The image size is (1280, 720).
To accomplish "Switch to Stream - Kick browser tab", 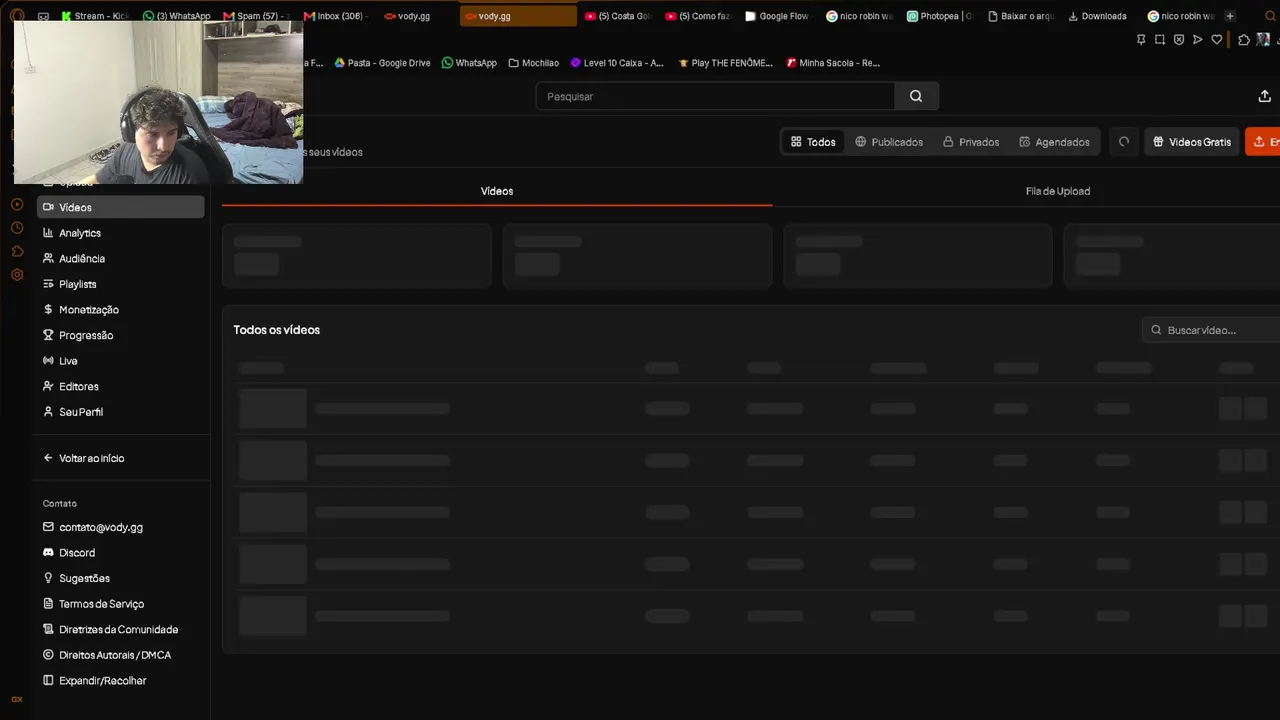I will tap(97, 16).
